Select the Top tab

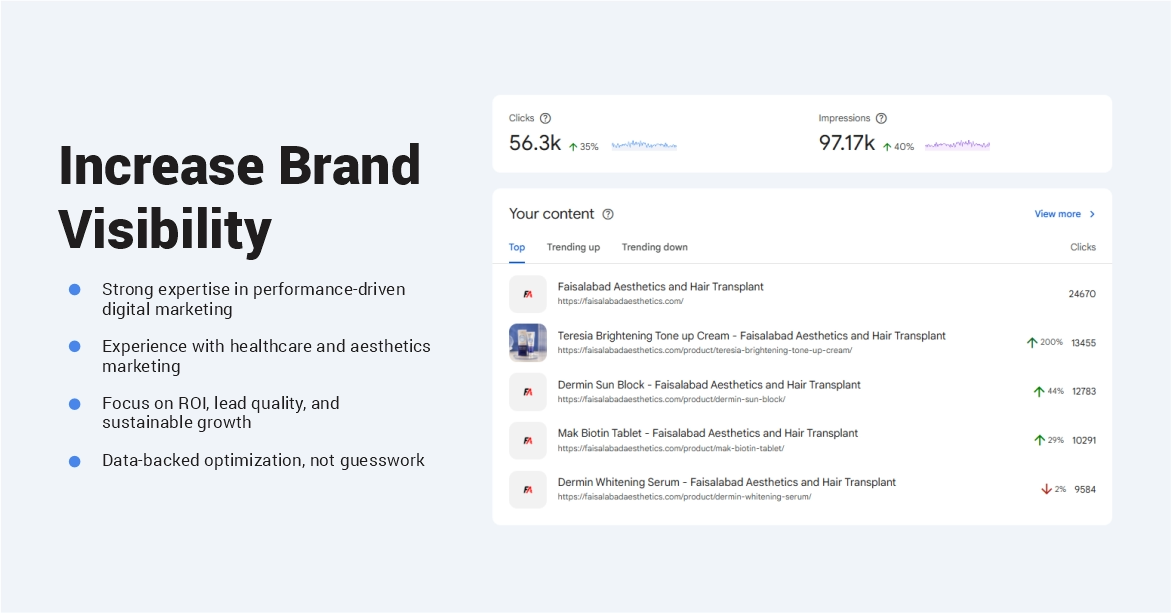(517, 247)
